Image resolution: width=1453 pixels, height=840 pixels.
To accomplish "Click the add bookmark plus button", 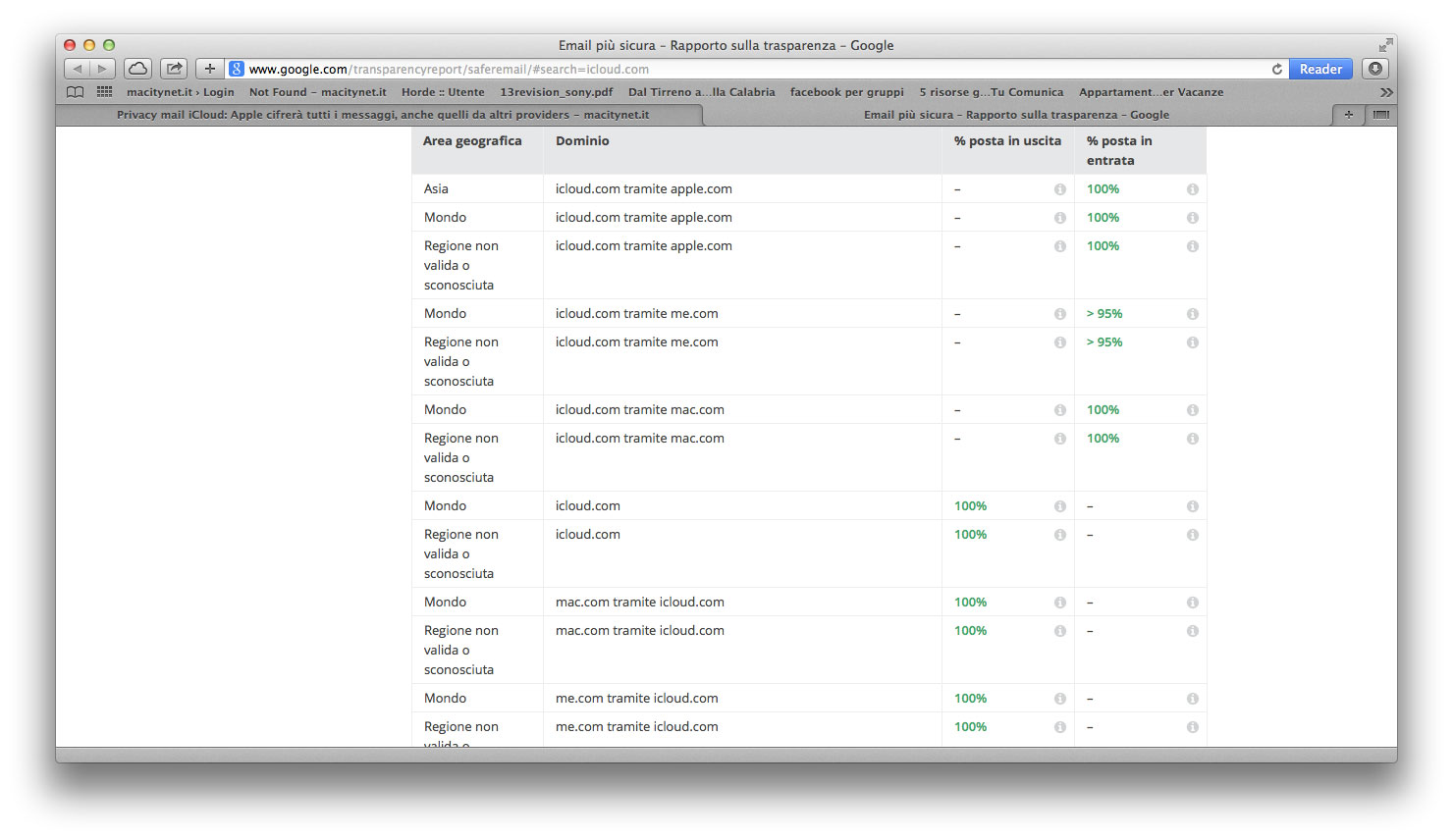I will pos(209,69).
